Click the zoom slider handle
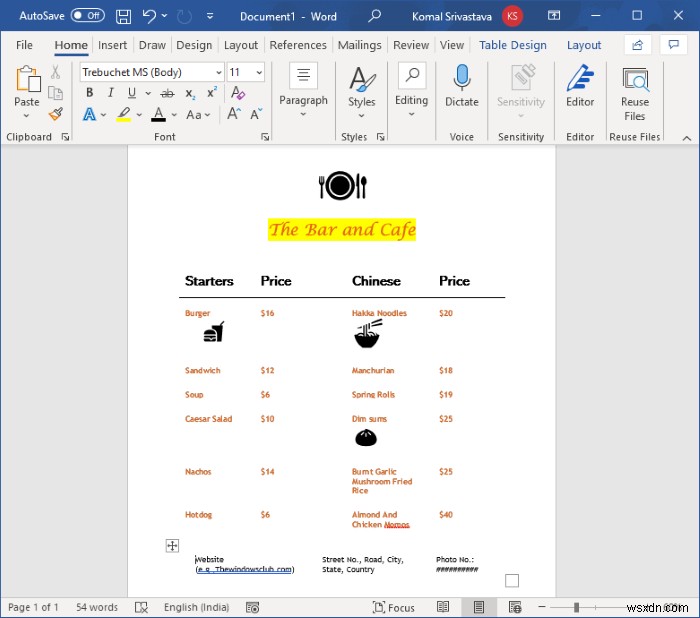Screen dimensions: 700x618 click(576, 607)
